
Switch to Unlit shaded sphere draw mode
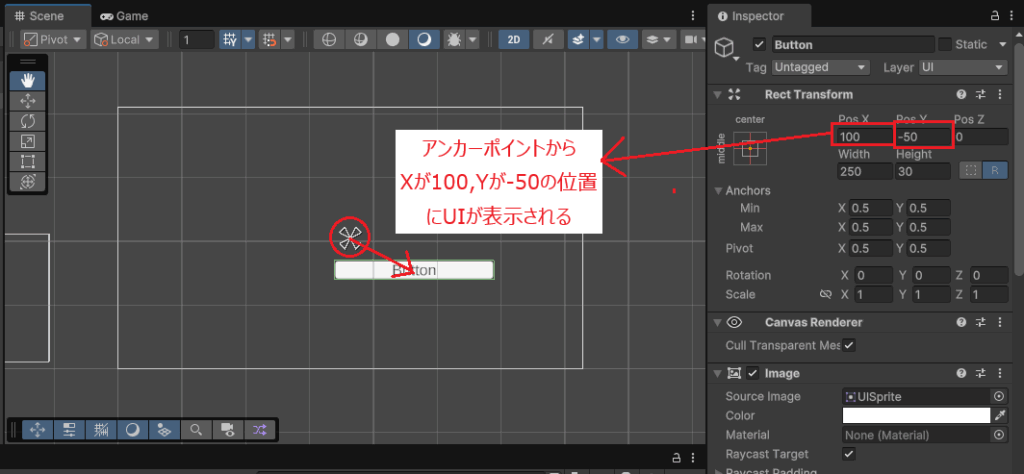tap(392, 40)
